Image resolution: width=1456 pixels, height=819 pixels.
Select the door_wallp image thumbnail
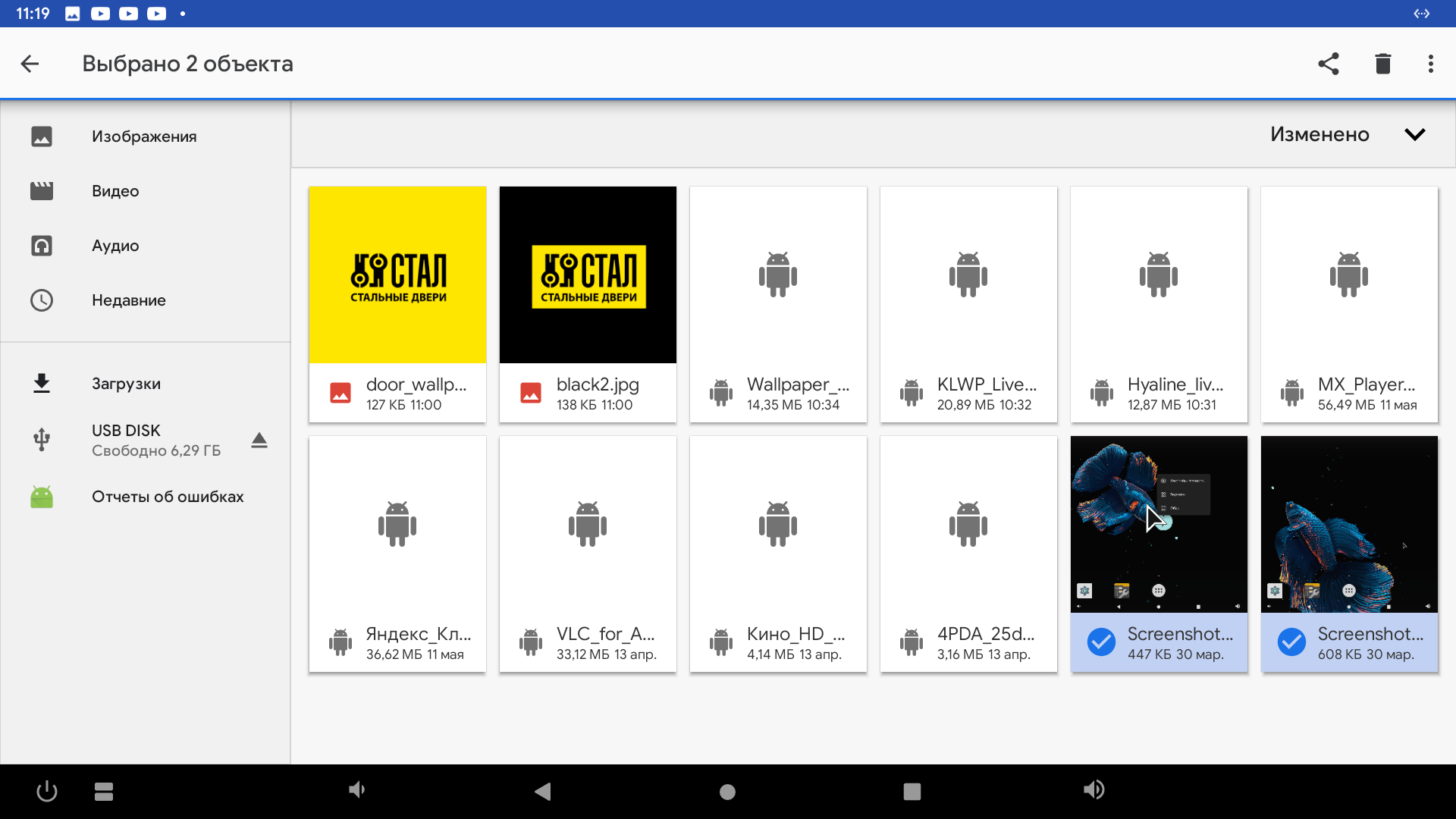tap(397, 275)
